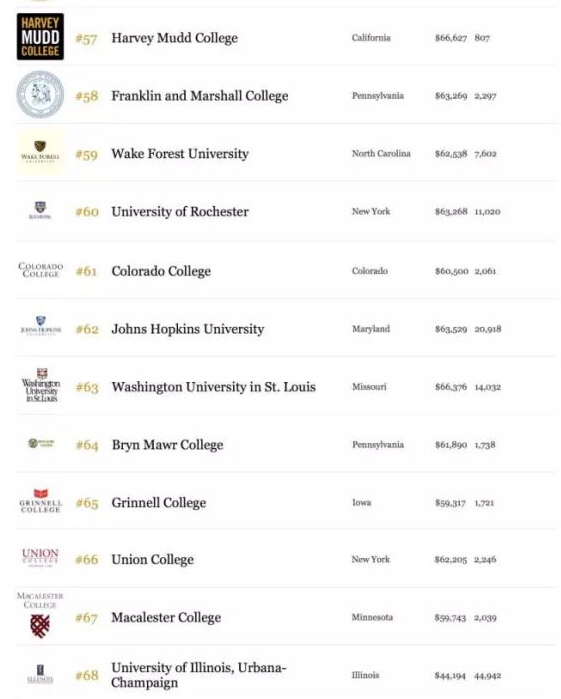Click the #63 rank number

87,387
